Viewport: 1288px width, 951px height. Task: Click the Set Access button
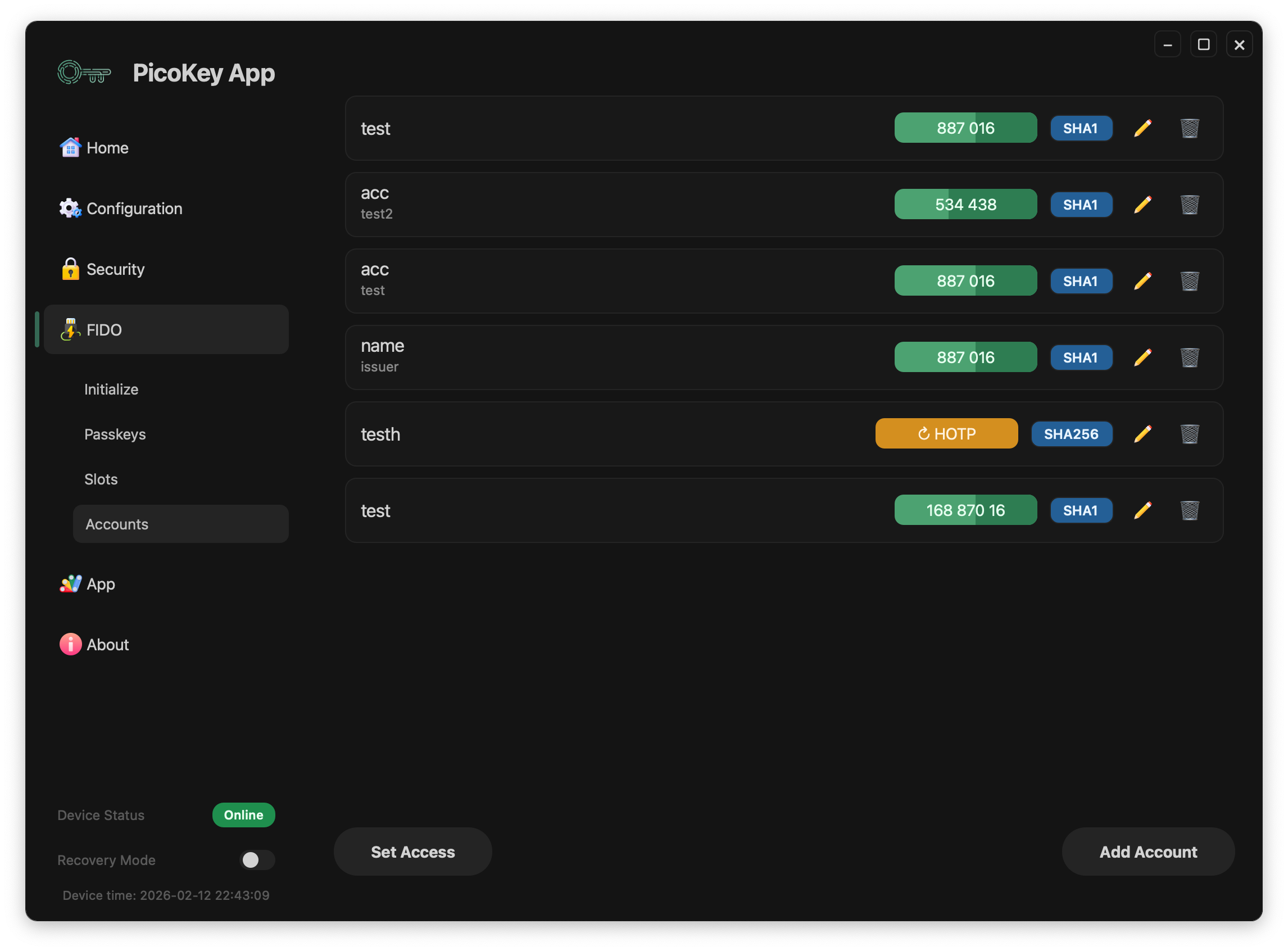[x=412, y=852]
